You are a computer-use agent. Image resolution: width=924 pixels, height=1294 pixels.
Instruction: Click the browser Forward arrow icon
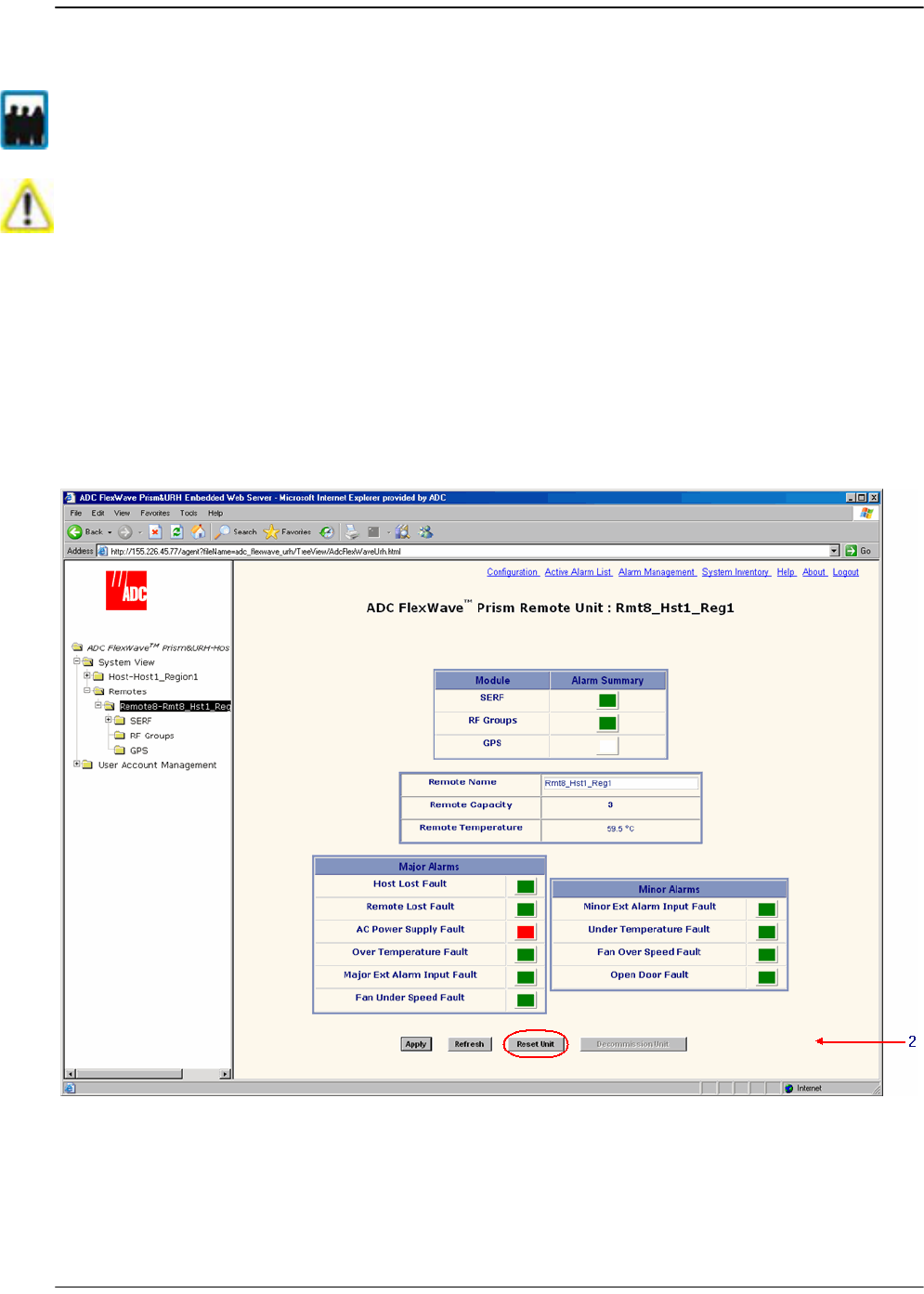(124, 532)
